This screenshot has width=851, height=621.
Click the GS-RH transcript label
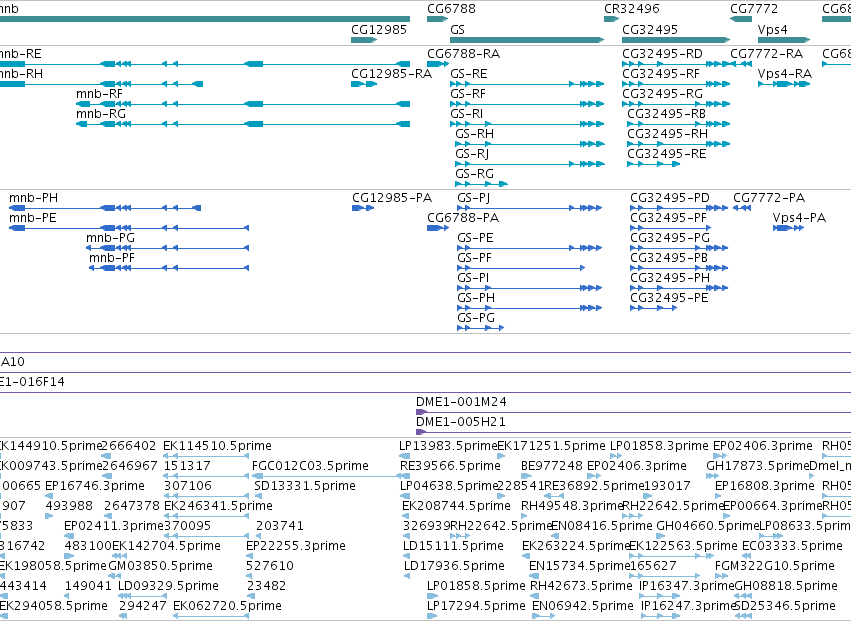[474, 134]
